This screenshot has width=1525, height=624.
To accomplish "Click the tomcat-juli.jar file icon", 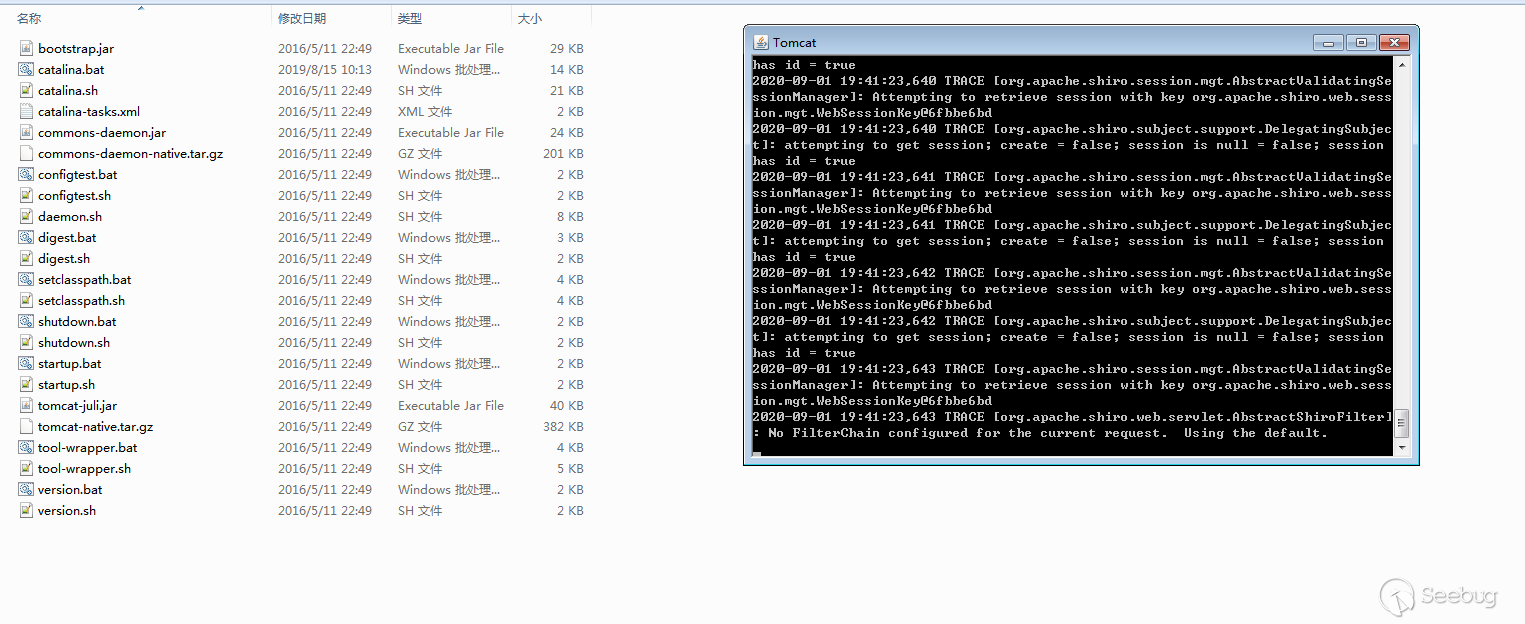I will click(26, 405).
